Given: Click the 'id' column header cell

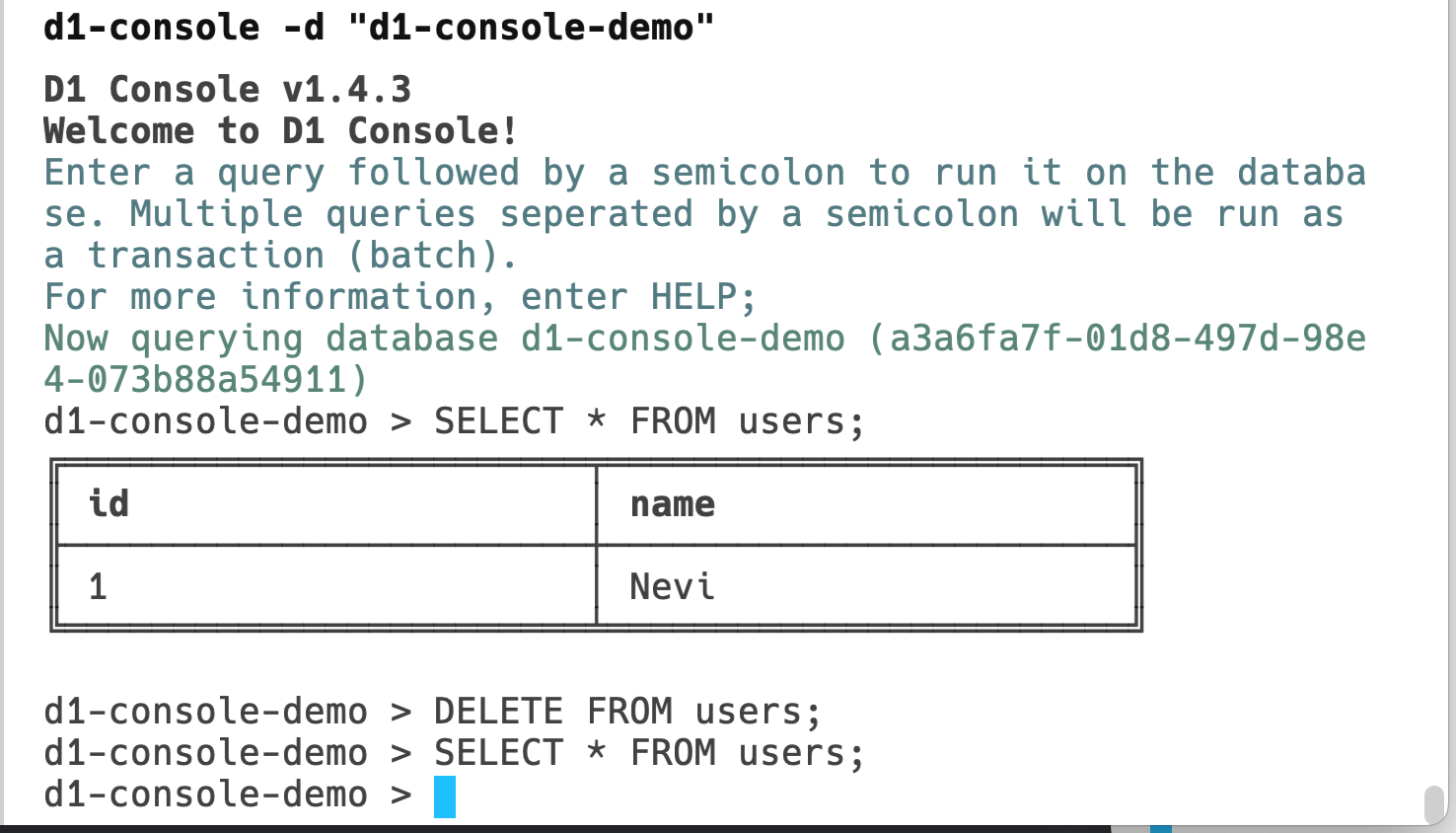Looking at the screenshot, I should pyautogui.click(x=327, y=504).
